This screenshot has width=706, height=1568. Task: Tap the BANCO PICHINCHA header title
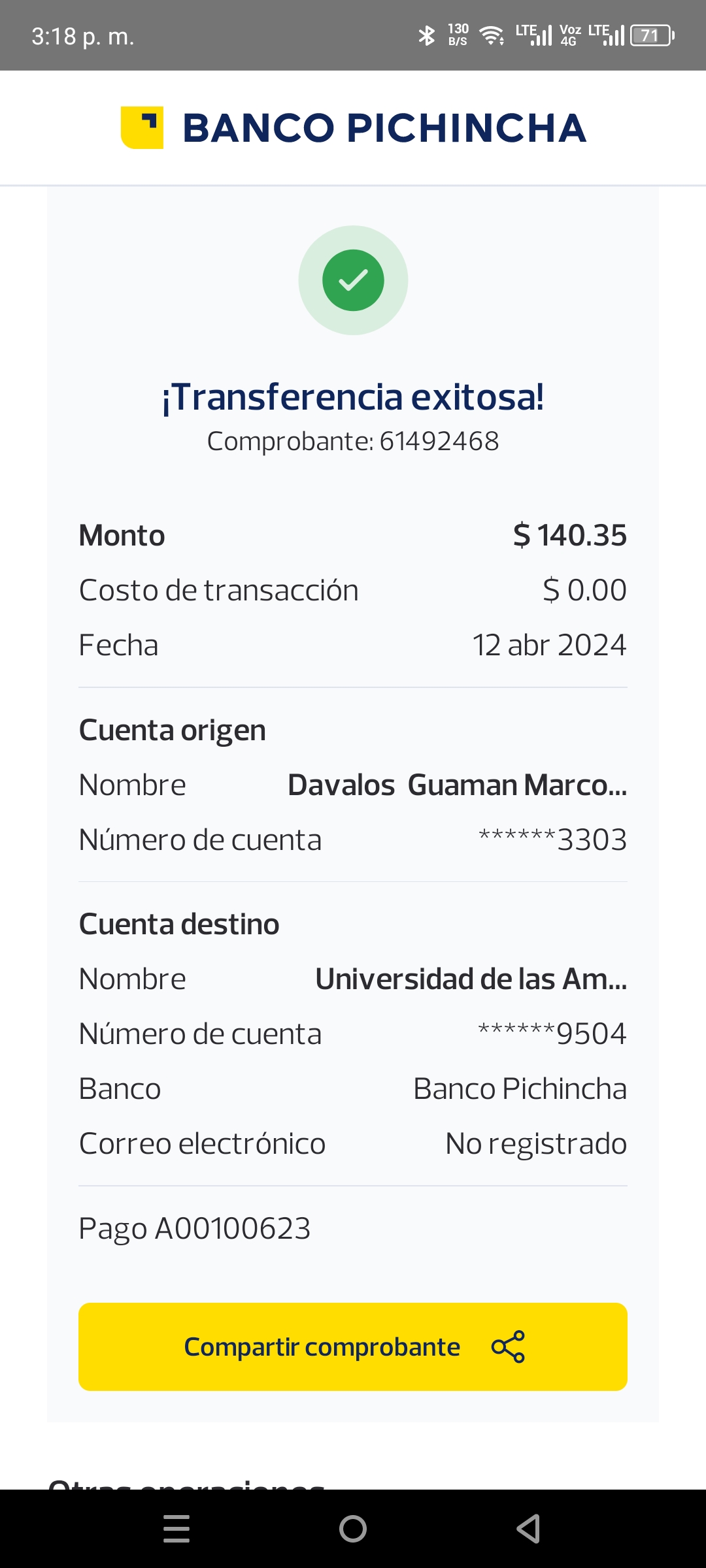(384, 128)
